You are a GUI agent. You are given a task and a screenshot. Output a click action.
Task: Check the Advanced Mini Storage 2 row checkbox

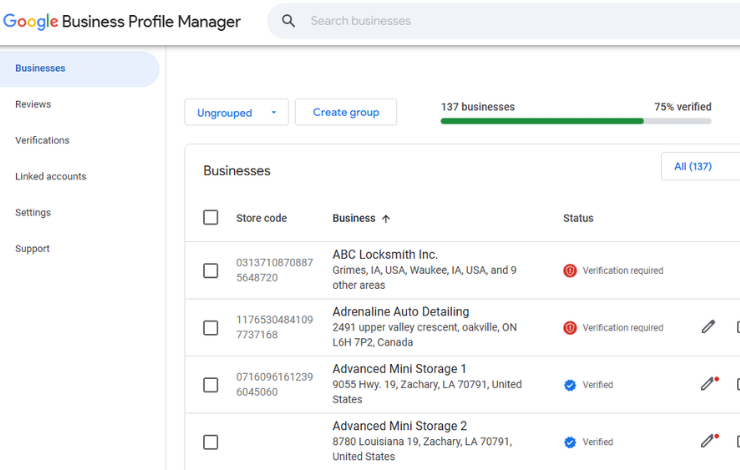pyautogui.click(x=210, y=442)
